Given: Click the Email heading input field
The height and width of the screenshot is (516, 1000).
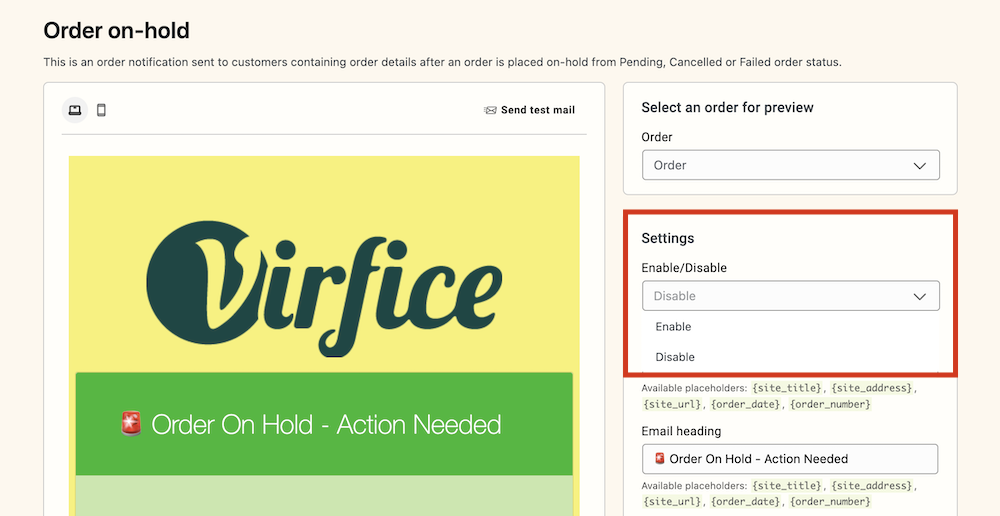Looking at the screenshot, I should coord(790,459).
